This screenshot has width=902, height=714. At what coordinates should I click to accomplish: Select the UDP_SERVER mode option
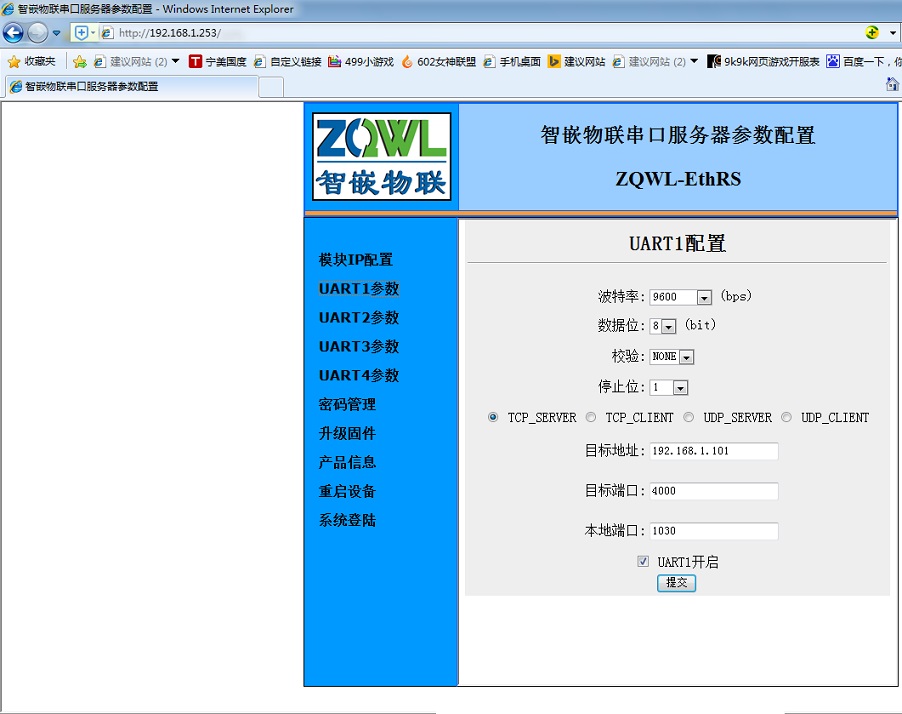[689, 417]
